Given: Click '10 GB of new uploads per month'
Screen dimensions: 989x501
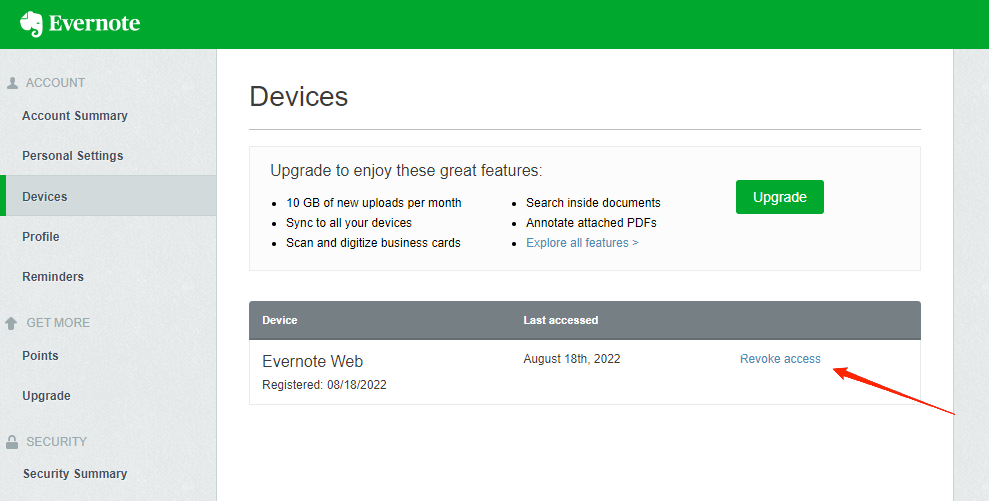Looking at the screenshot, I should [373, 203].
